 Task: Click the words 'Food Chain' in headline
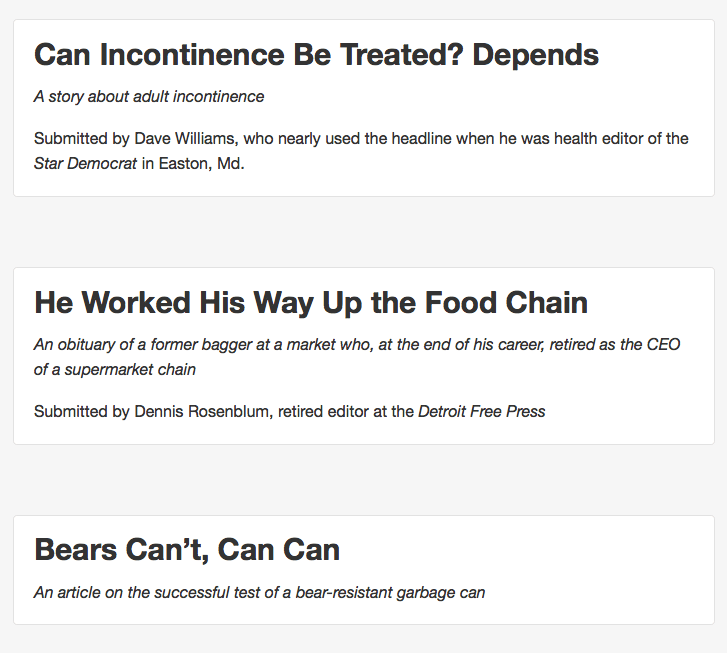(x=506, y=303)
